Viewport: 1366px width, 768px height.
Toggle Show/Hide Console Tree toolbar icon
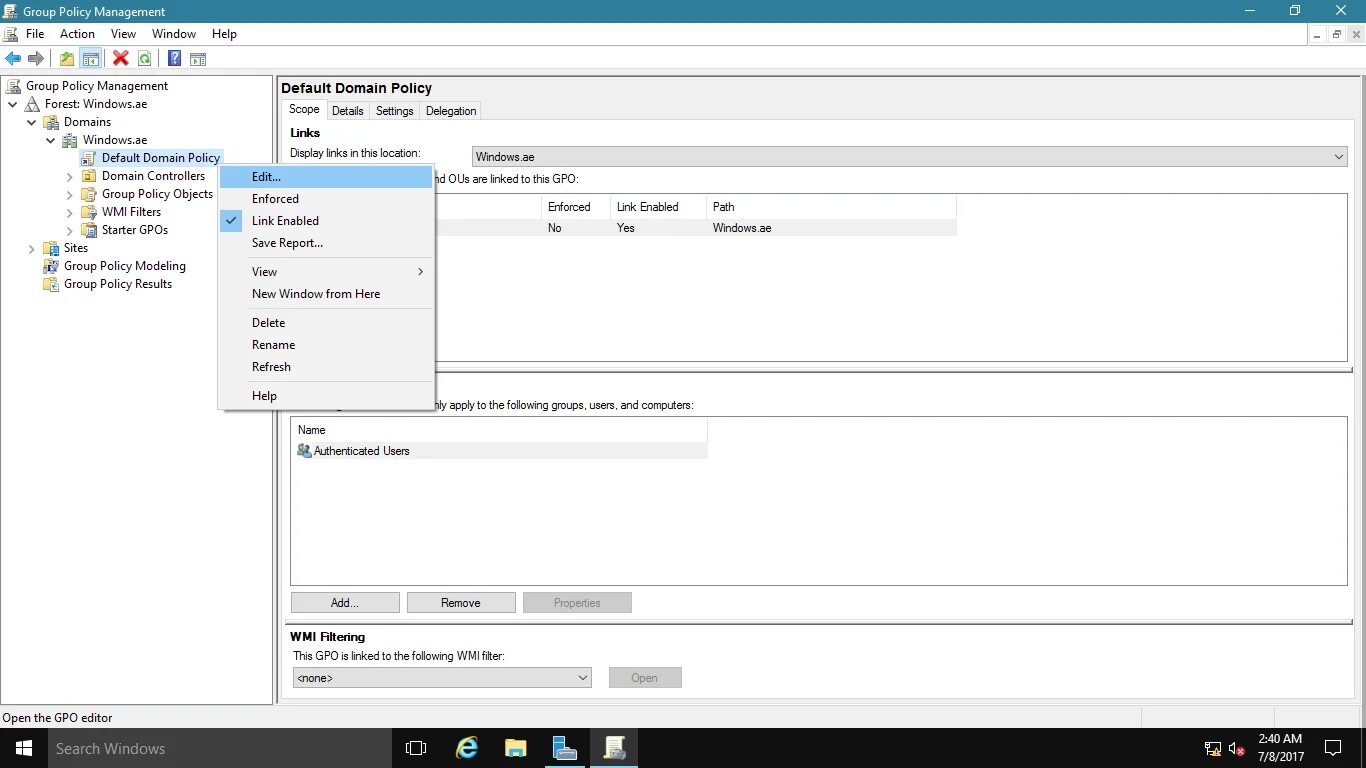point(90,58)
